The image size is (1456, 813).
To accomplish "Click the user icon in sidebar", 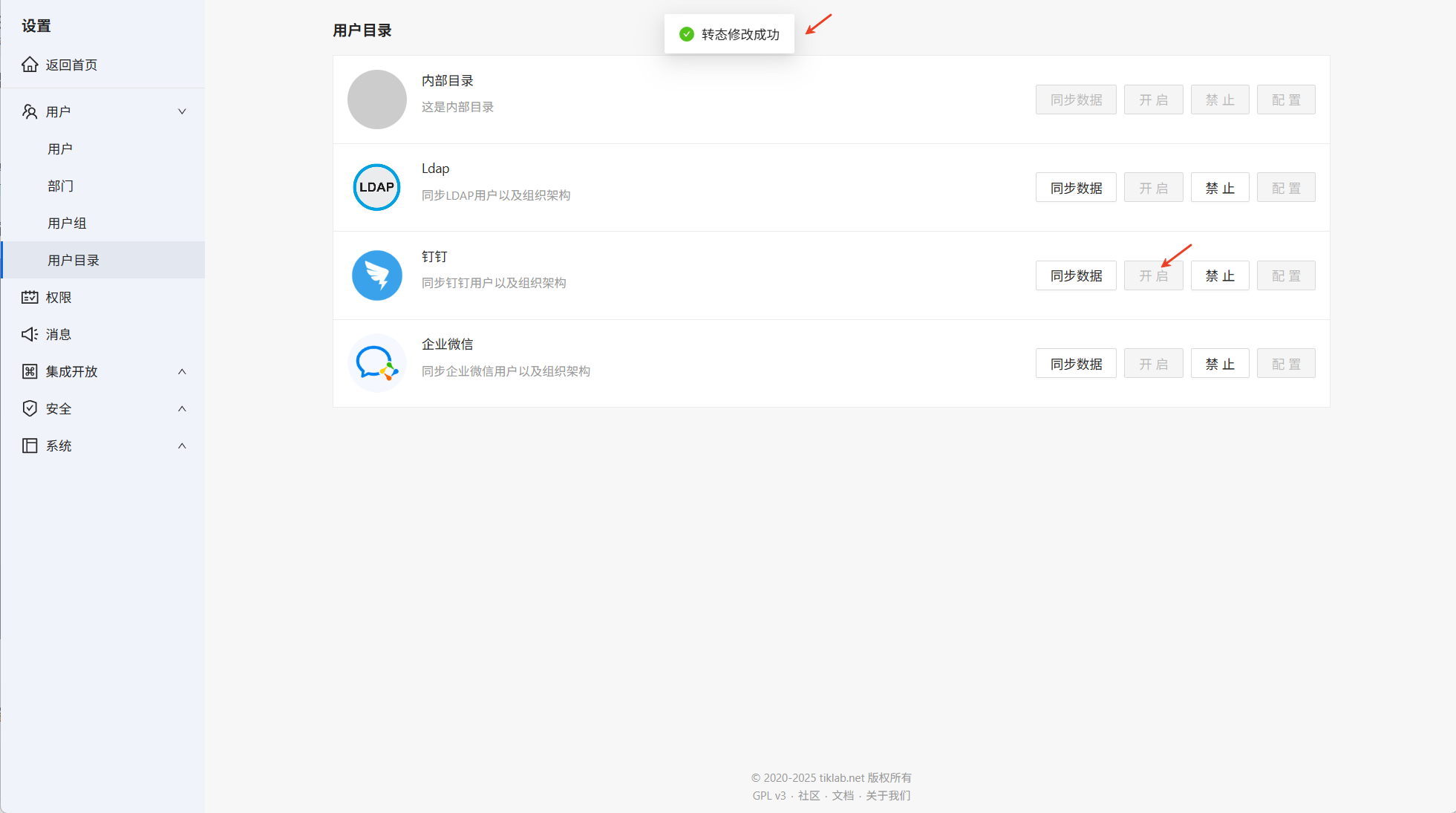I will (x=30, y=111).
